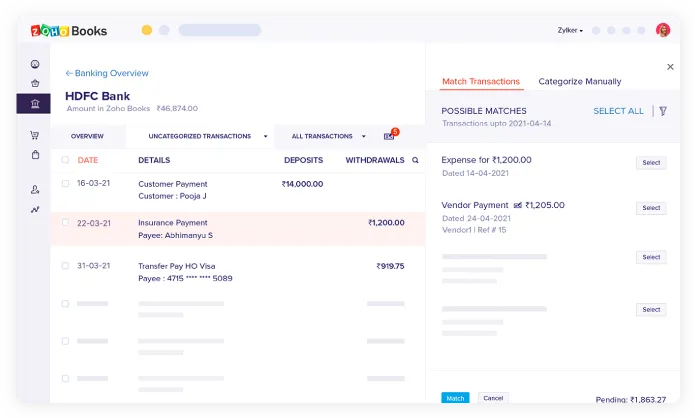
Task: Open the reports graph icon
Action: [35, 209]
